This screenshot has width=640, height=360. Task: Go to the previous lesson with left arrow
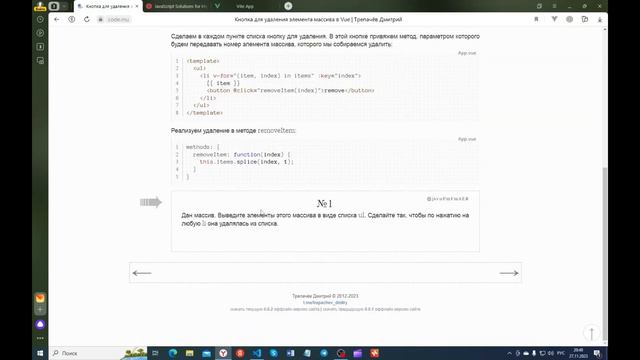[142, 273]
